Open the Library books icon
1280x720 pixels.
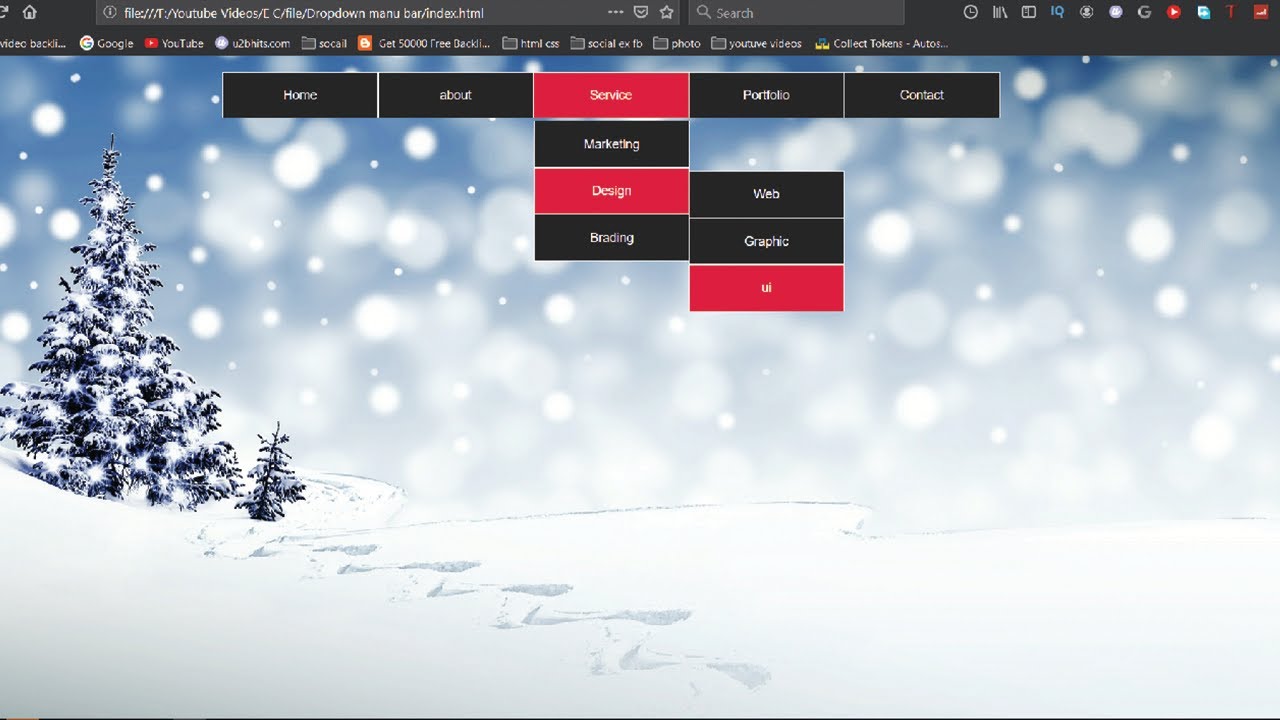click(1000, 12)
